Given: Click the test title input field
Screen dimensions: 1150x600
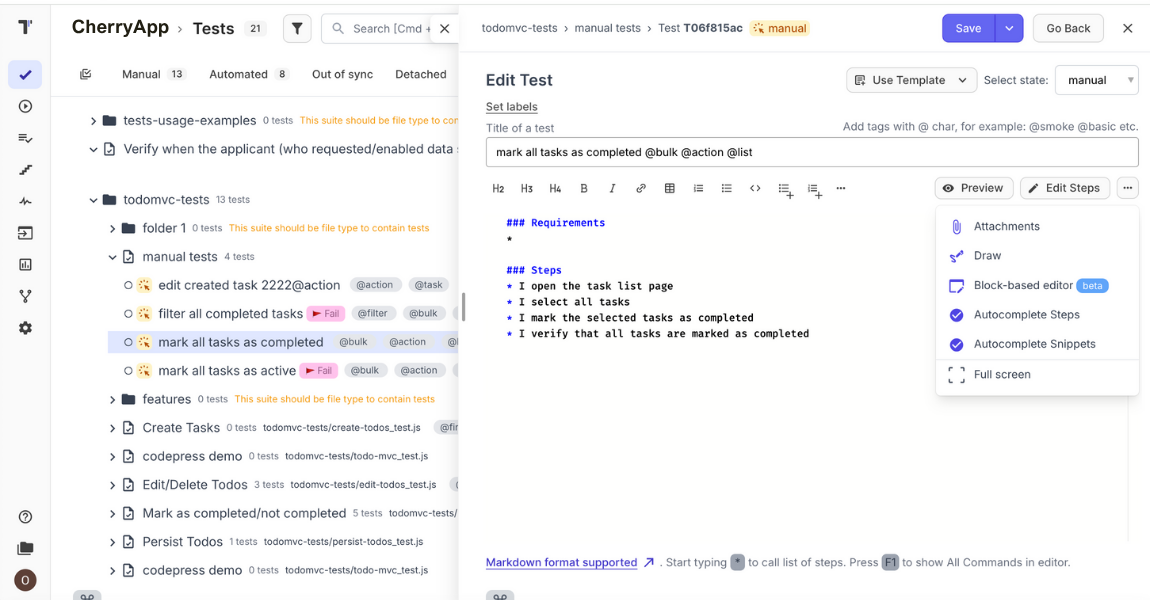Looking at the screenshot, I should (x=811, y=152).
